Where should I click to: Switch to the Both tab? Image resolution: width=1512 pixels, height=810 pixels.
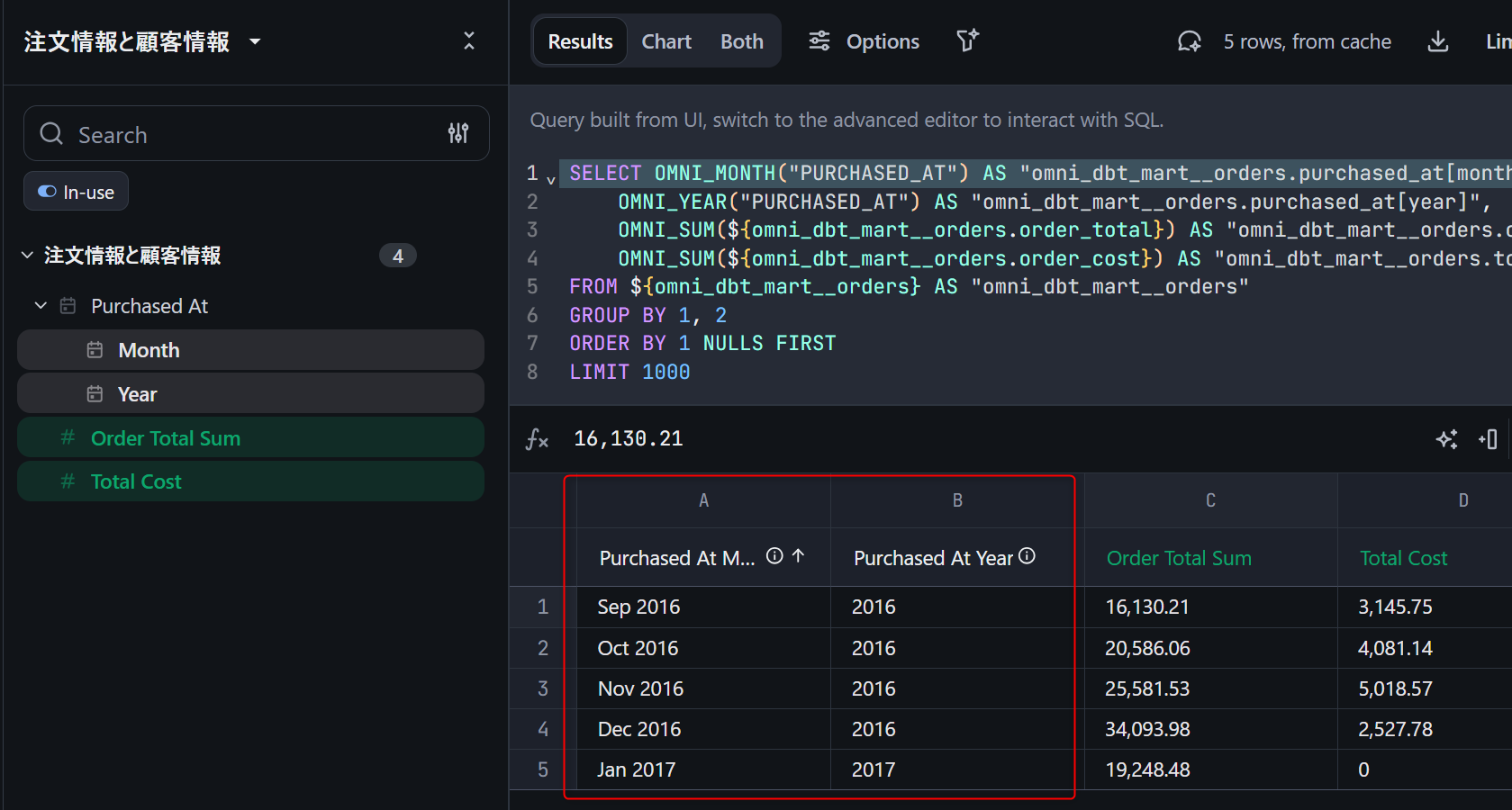(741, 41)
